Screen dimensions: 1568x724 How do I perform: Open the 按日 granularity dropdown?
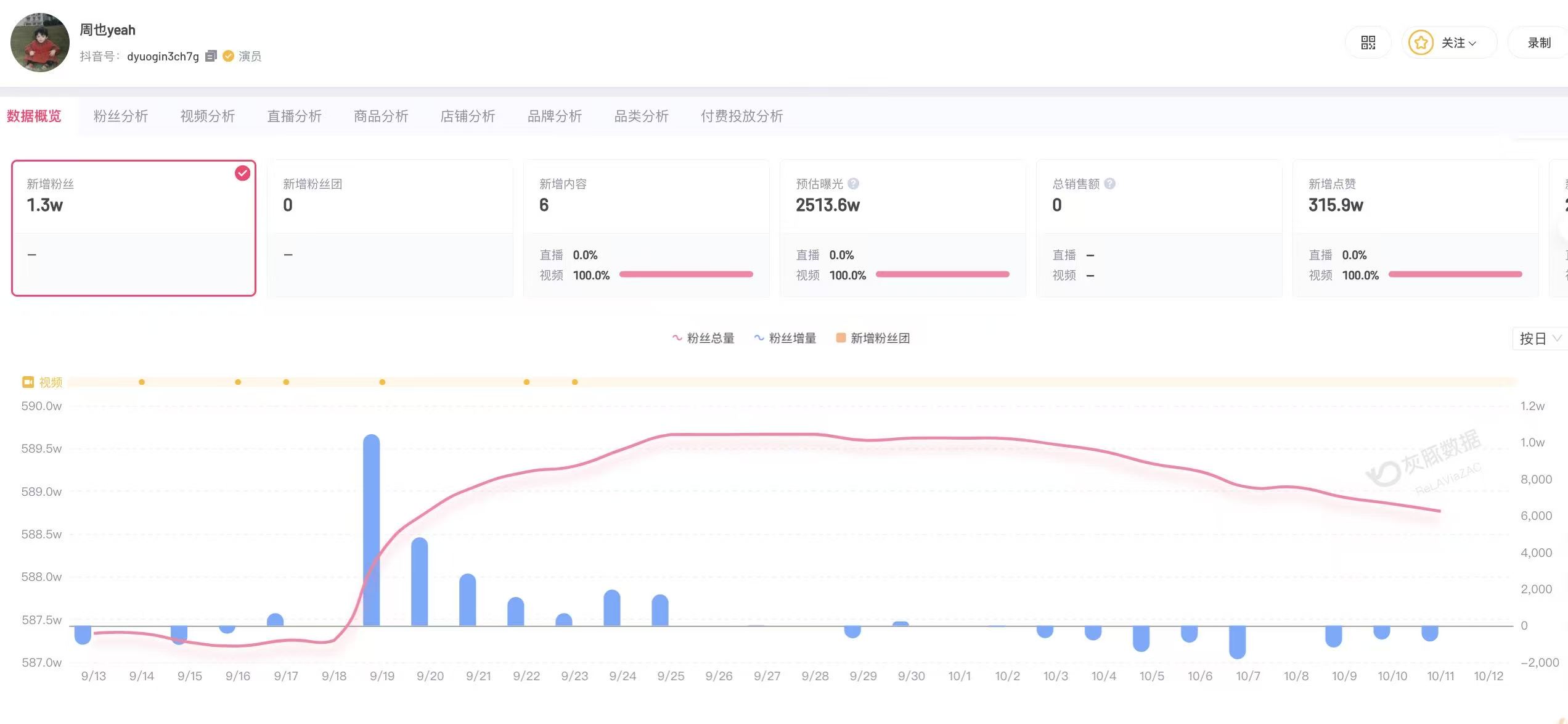pyautogui.click(x=1540, y=339)
